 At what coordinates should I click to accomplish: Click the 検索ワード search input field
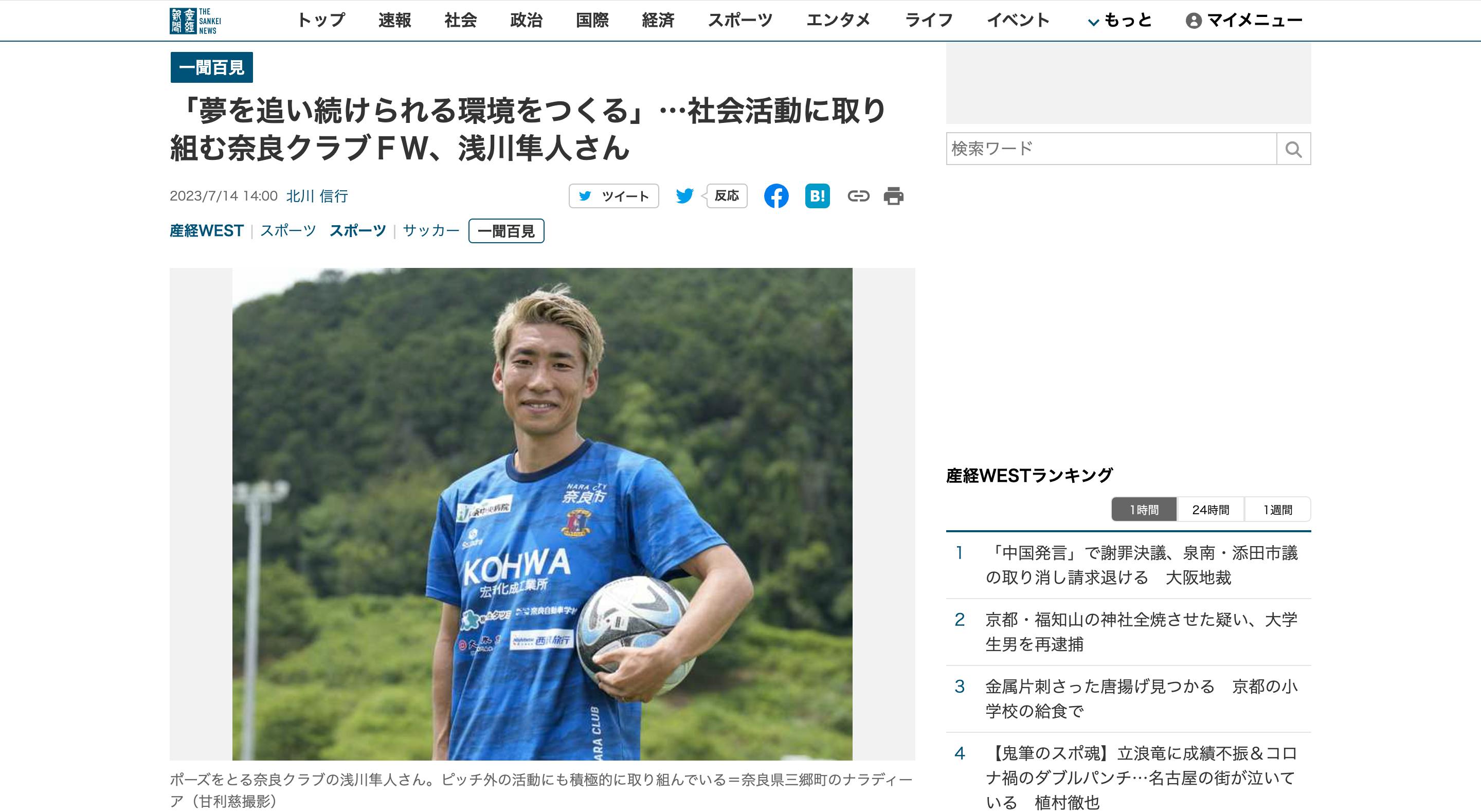click(1111, 149)
